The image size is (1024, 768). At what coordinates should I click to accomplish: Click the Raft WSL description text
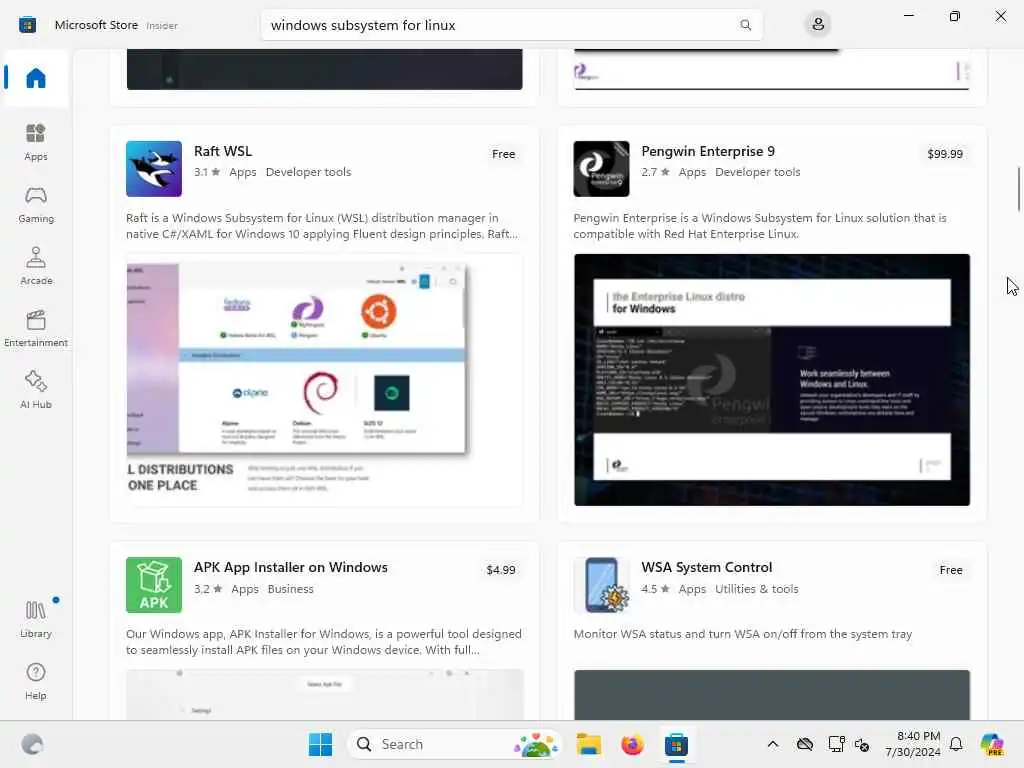[x=323, y=226]
